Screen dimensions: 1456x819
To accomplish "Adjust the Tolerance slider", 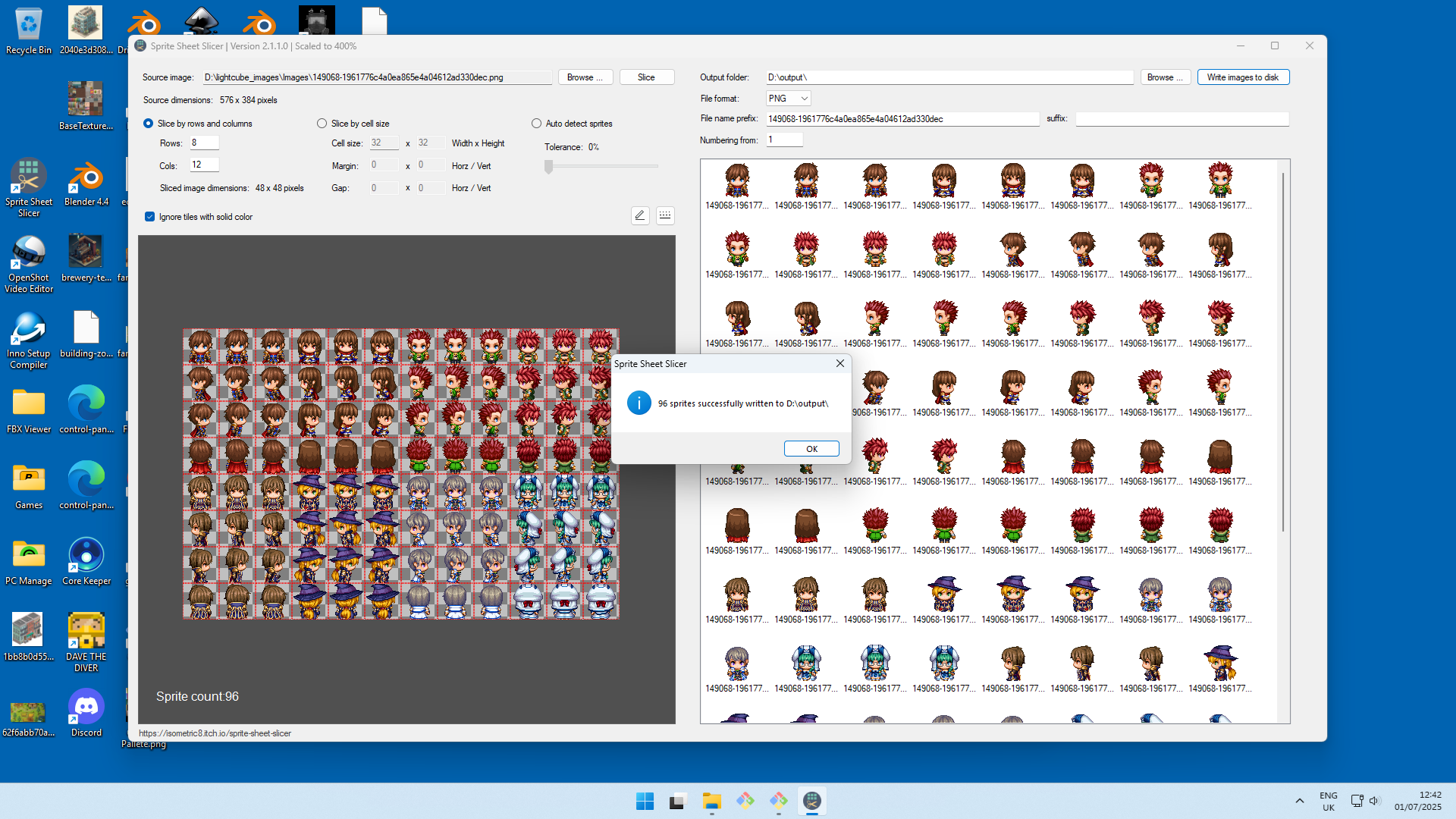I will (x=549, y=167).
